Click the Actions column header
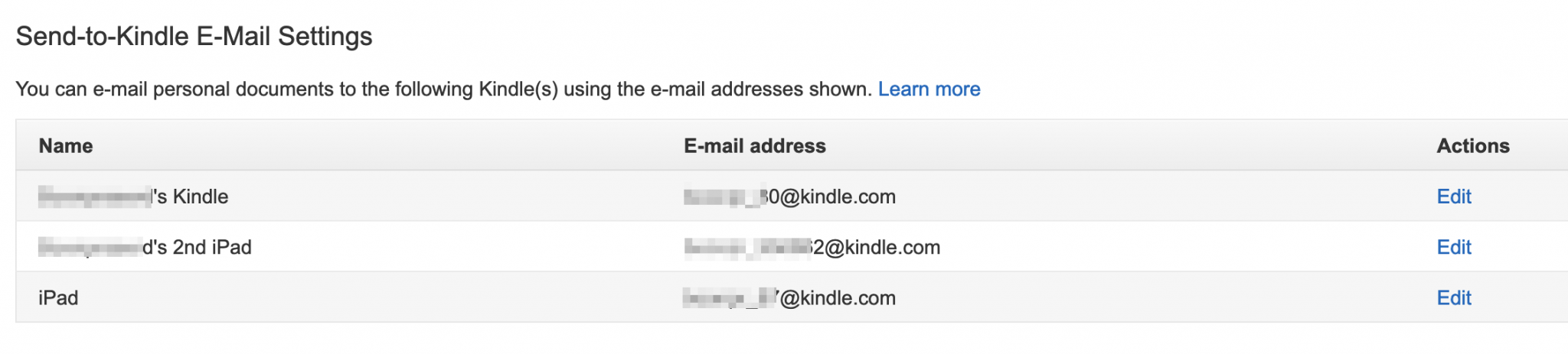The height and width of the screenshot is (354, 1568). tap(1473, 146)
